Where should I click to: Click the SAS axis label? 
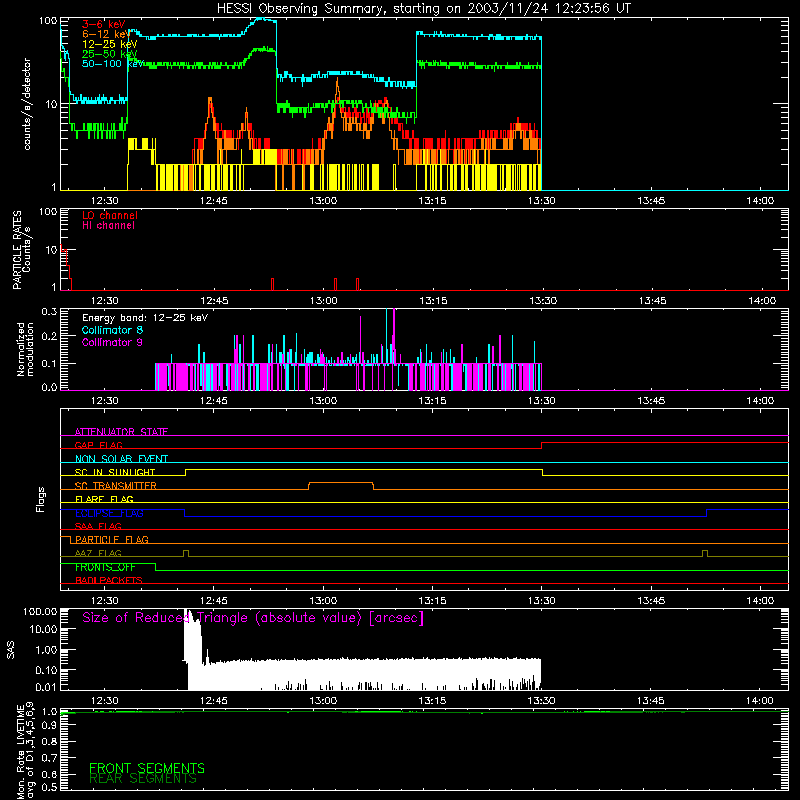click(x=10, y=650)
